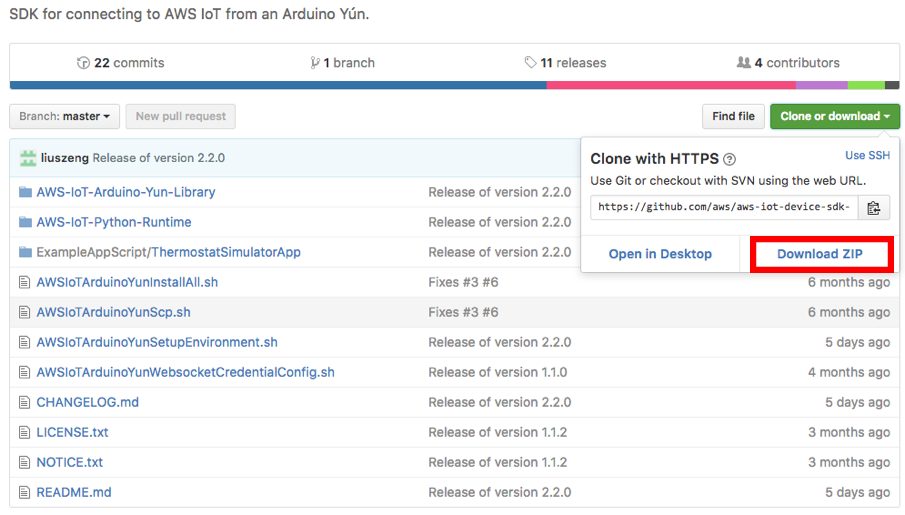The width and height of the screenshot is (905, 515).
Task: Click Release of version 1.1.2 beside NOTICE.txt
Action: (x=498, y=462)
